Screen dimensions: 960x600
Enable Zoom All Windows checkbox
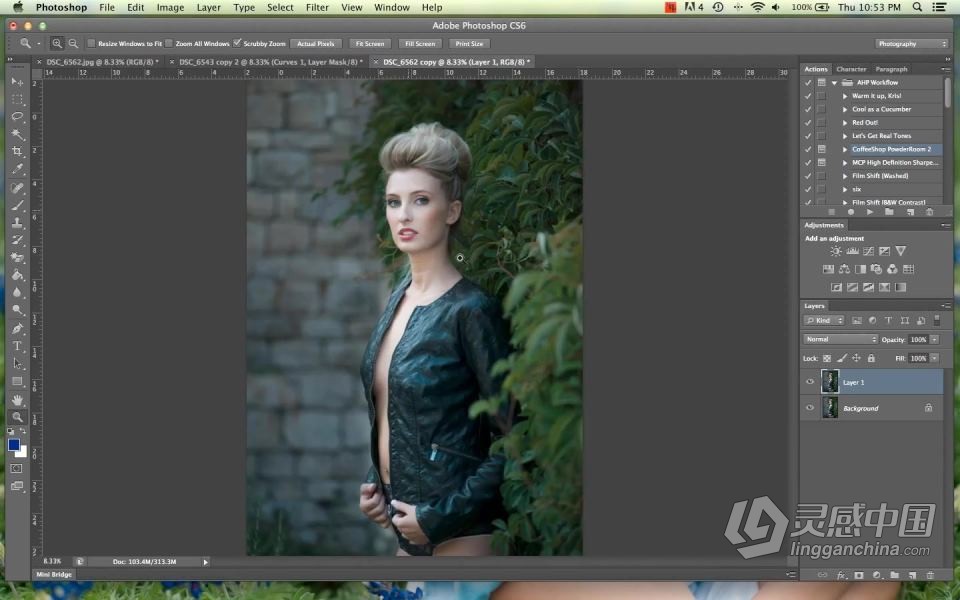tap(169, 43)
